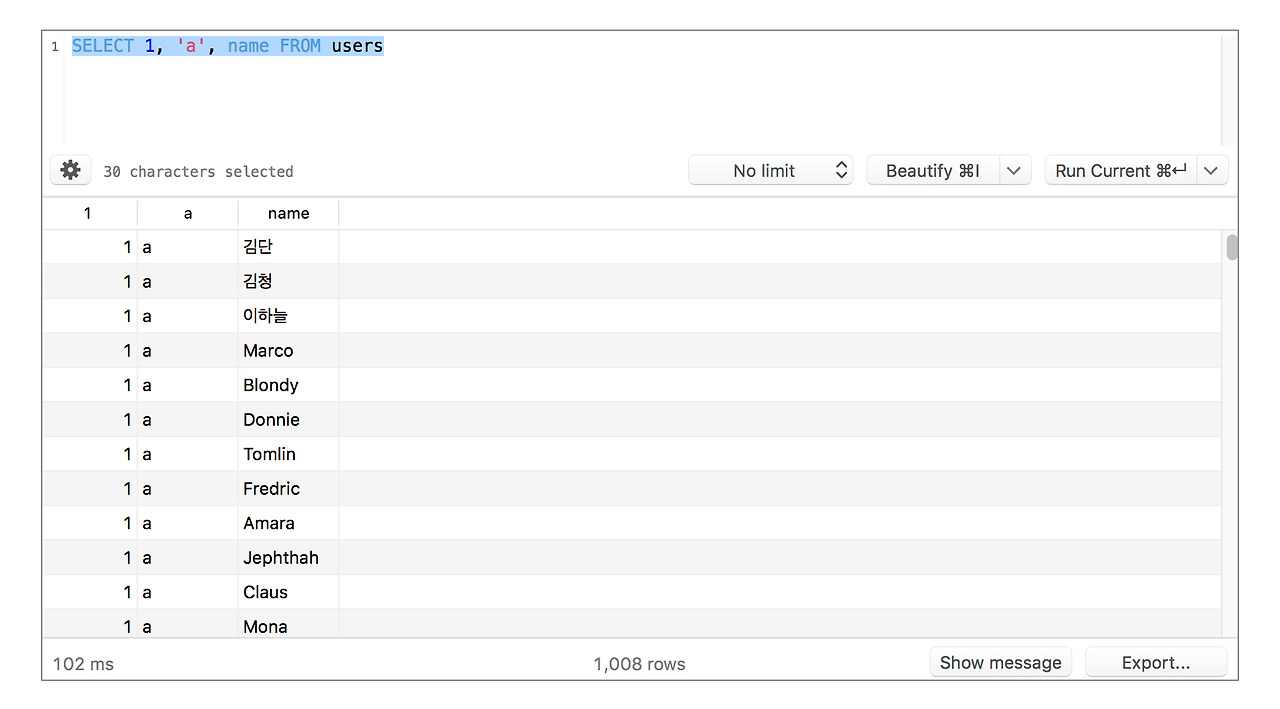Click the Show message button
The height and width of the screenshot is (709, 1280).
click(x=1000, y=662)
